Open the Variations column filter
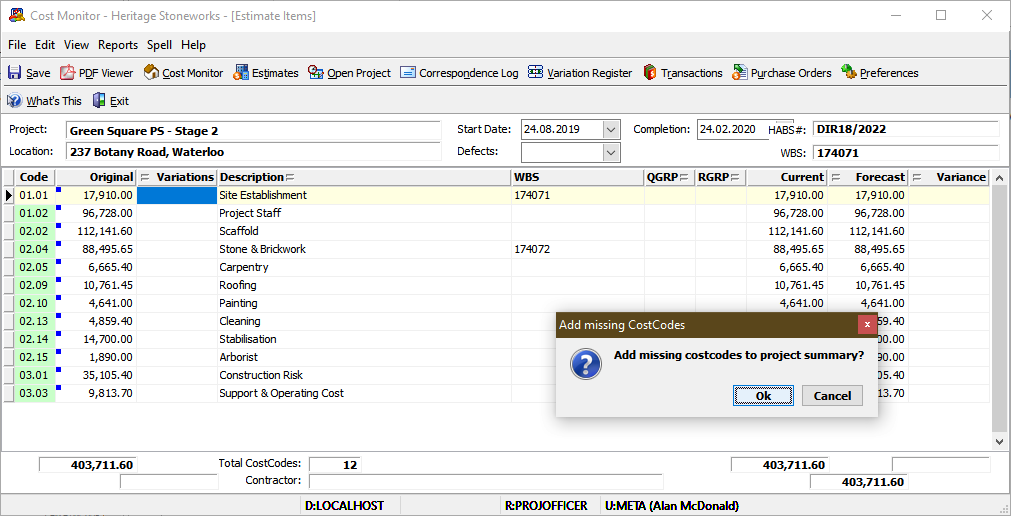This screenshot has width=1011, height=516. click(x=144, y=177)
